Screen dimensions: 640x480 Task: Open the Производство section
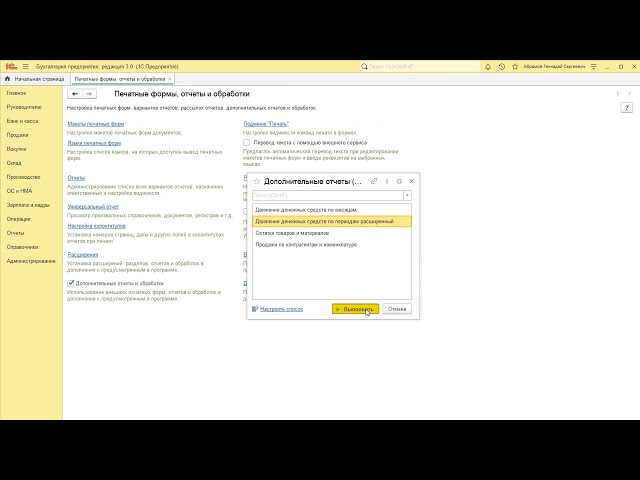coord(23,177)
